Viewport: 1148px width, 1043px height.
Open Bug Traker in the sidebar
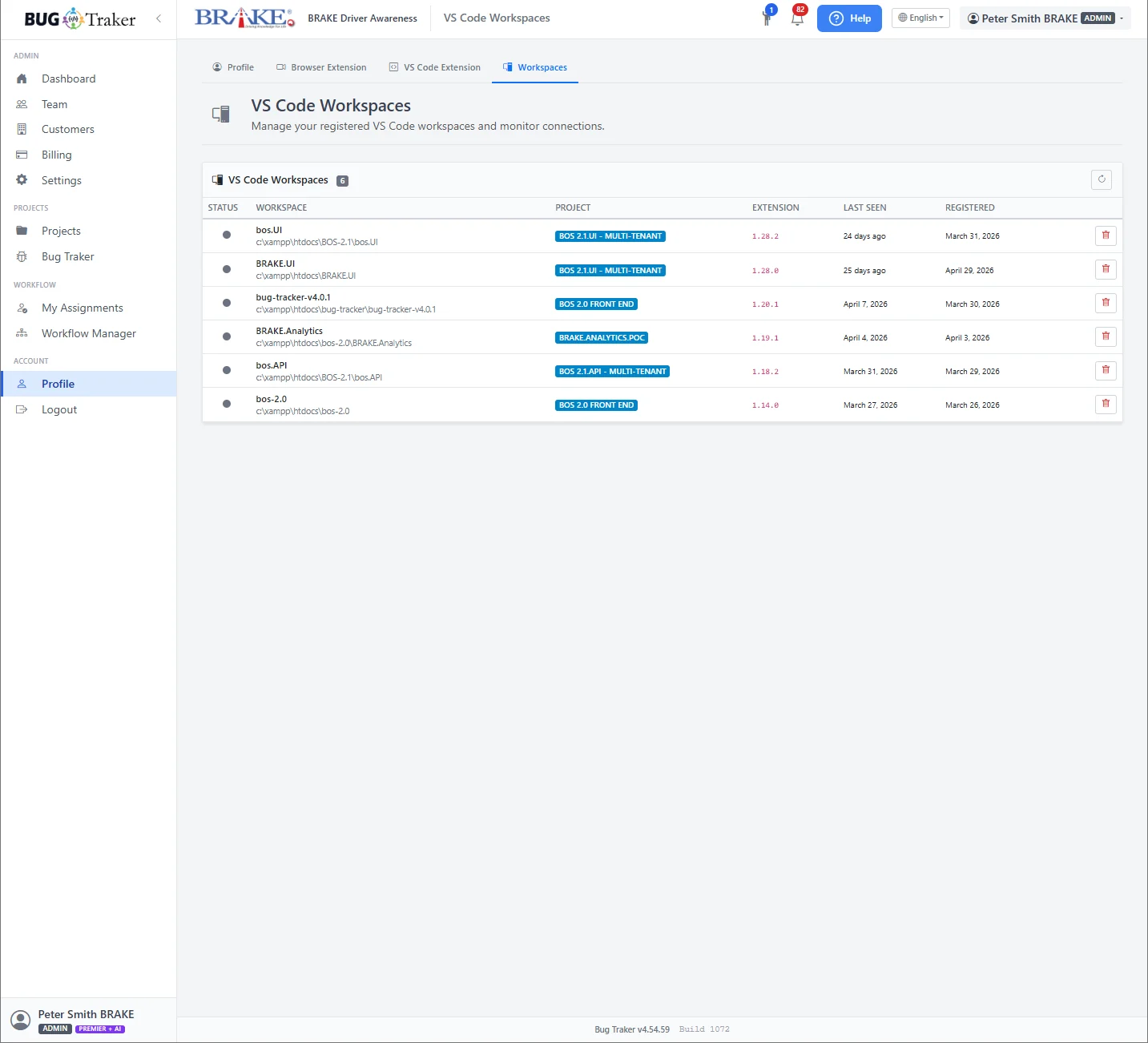coord(88,256)
